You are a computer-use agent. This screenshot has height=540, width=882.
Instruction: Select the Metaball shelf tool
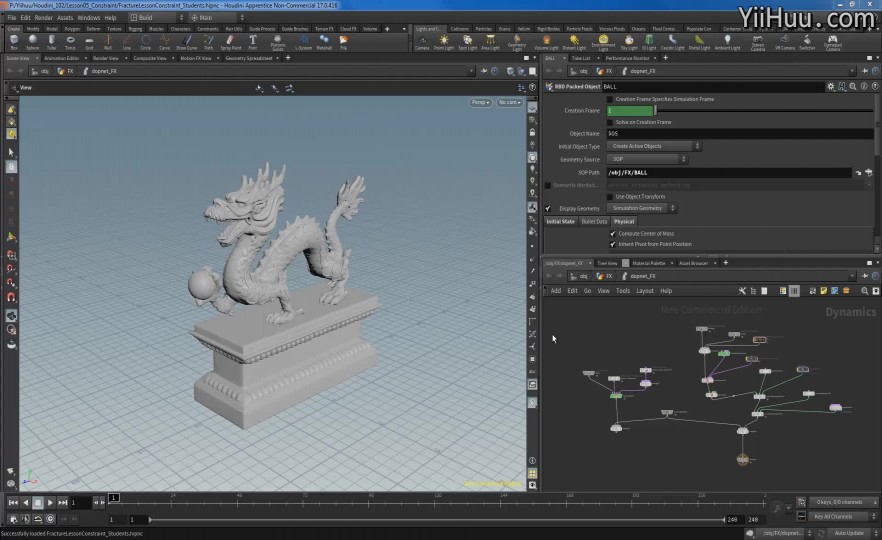click(324, 42)
